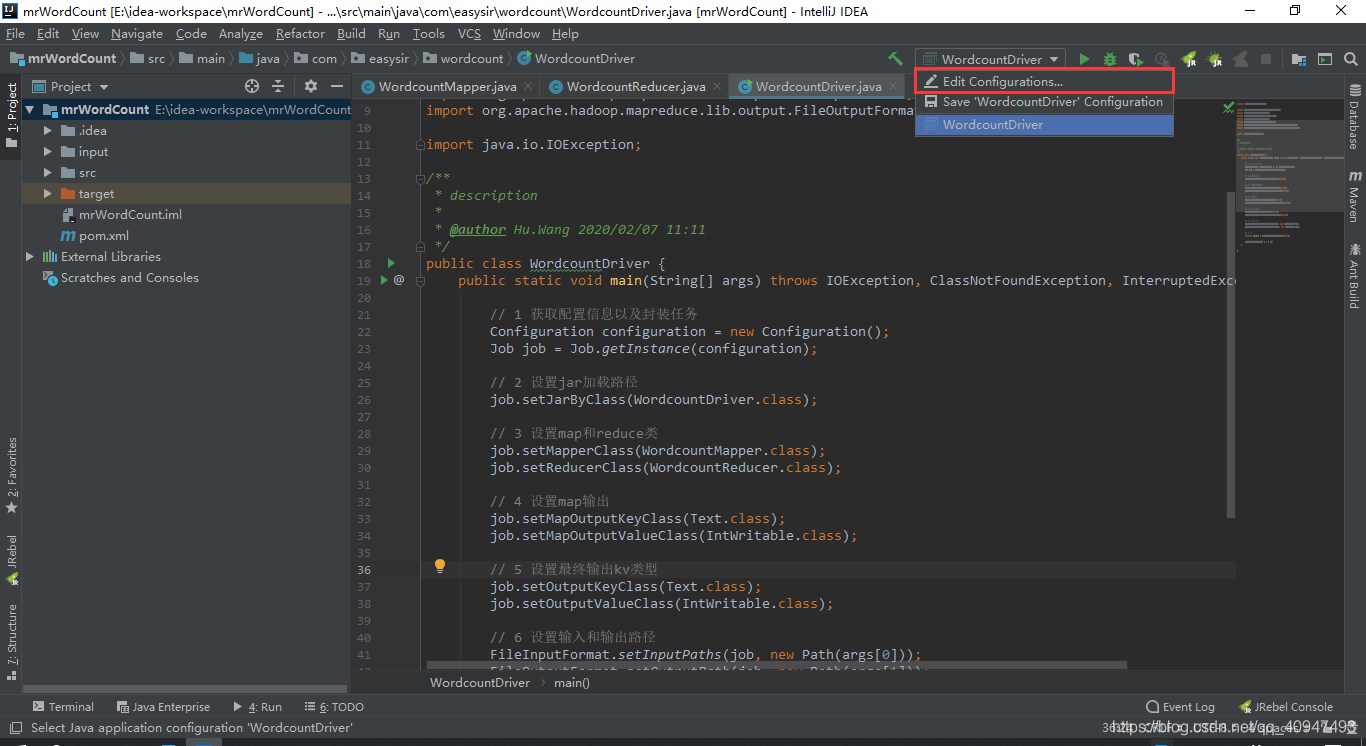1366x746 pixels.
Task: Collapse all in the Project panel toolbar
Action: pos(278,87)
